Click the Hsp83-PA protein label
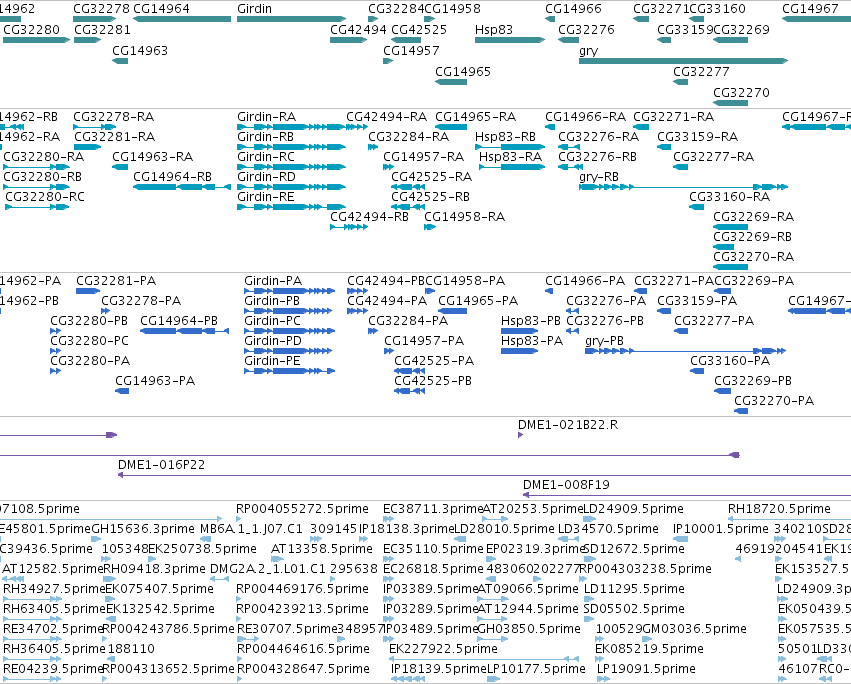851x684 pixels. click(532, 340)
